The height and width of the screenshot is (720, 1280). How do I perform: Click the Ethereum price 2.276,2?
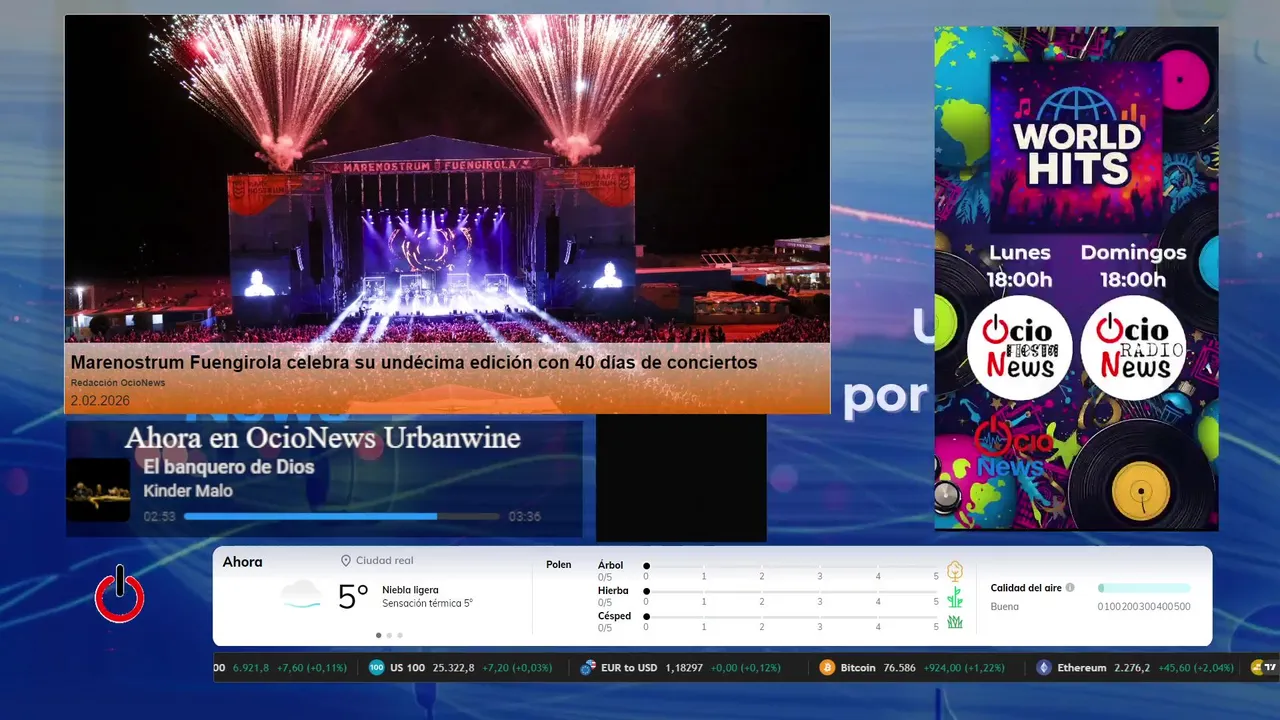click(x=1132, y=668)
